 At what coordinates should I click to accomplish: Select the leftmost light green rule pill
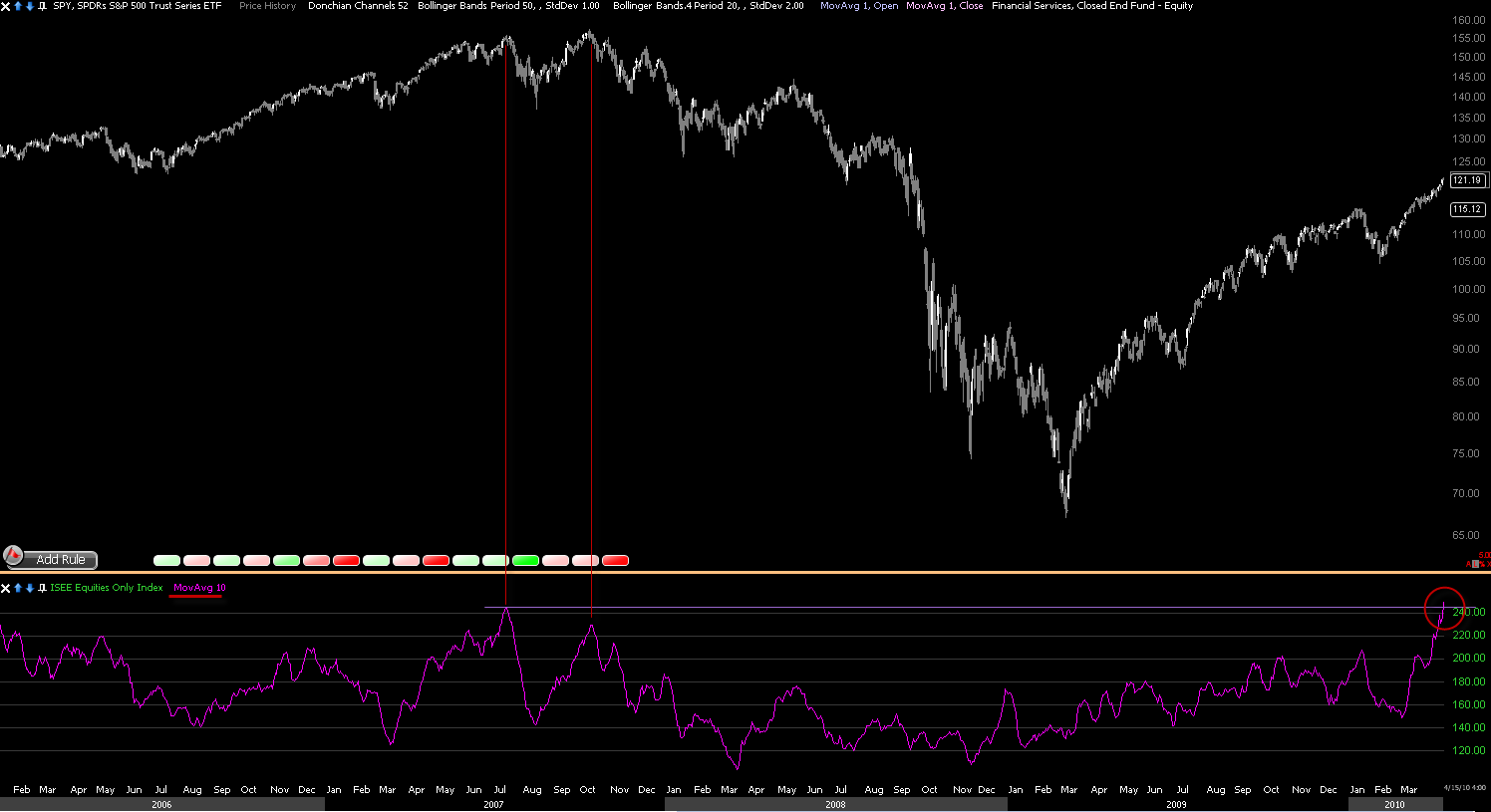(167, 561)
